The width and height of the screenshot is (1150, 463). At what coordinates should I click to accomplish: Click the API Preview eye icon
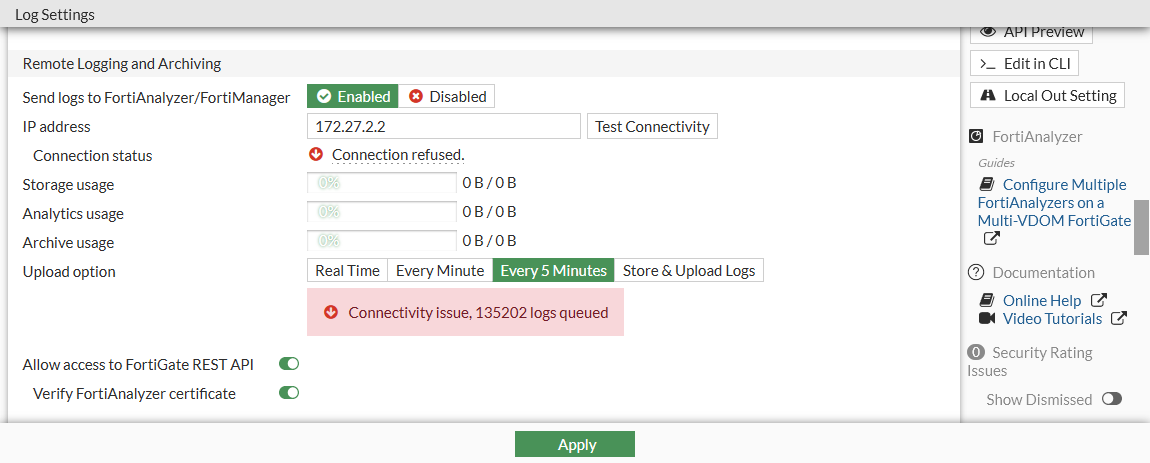point(988,32)
